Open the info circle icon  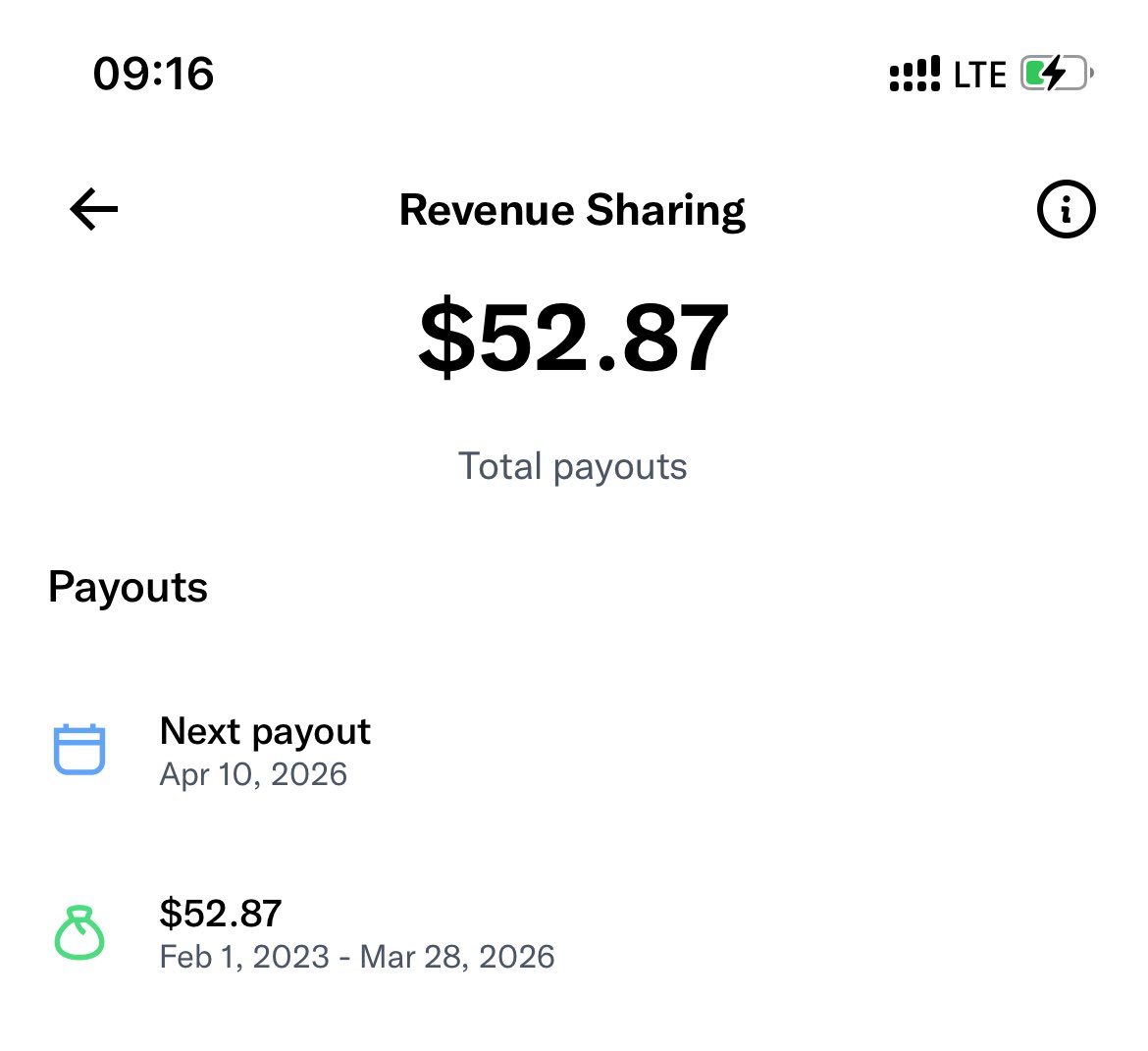[1066, 209]
